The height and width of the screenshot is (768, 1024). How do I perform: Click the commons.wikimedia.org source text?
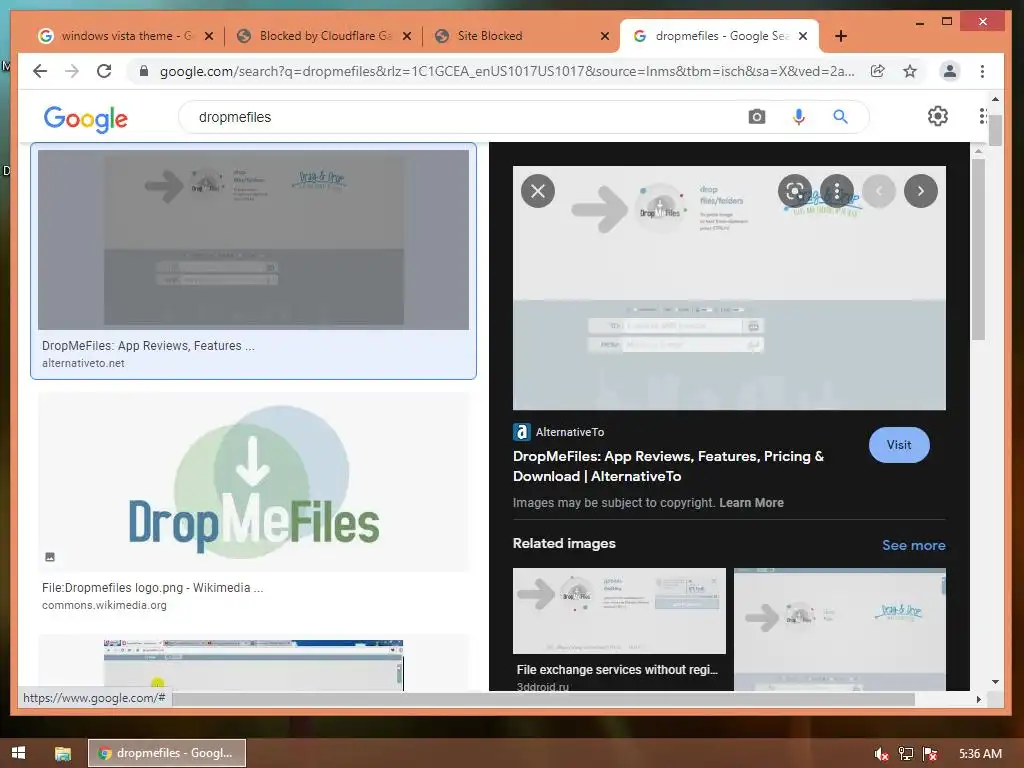pyautogui.click(x=104, y=605)
